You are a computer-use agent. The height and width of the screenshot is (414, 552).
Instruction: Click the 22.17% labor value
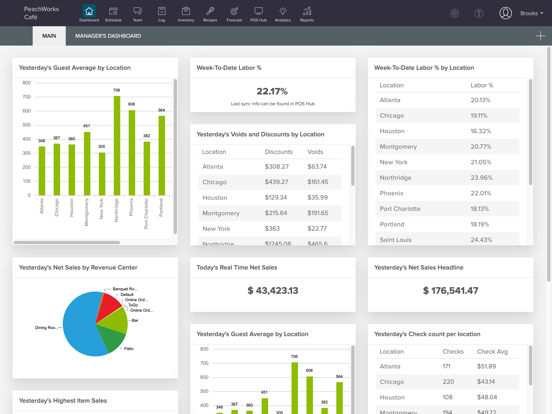(272, 92)
